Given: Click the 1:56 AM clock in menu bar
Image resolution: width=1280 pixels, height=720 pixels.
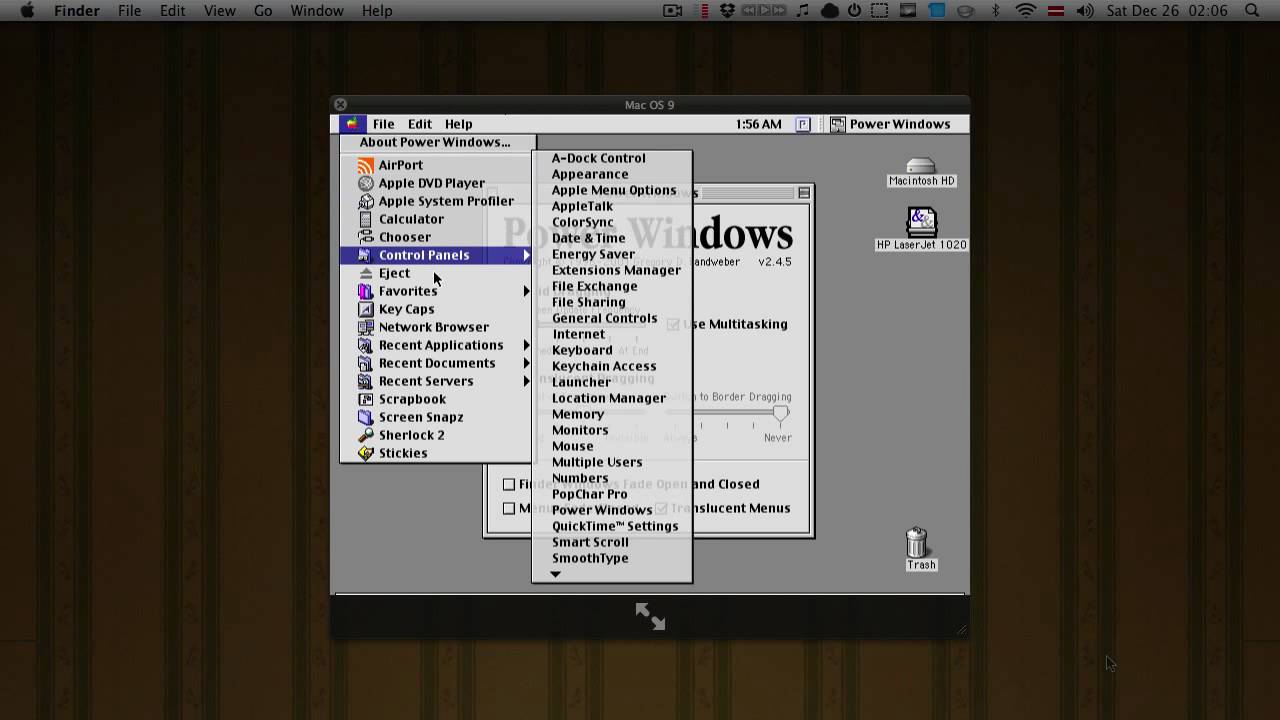Looking at the screenshot, I should click(758, 124).
